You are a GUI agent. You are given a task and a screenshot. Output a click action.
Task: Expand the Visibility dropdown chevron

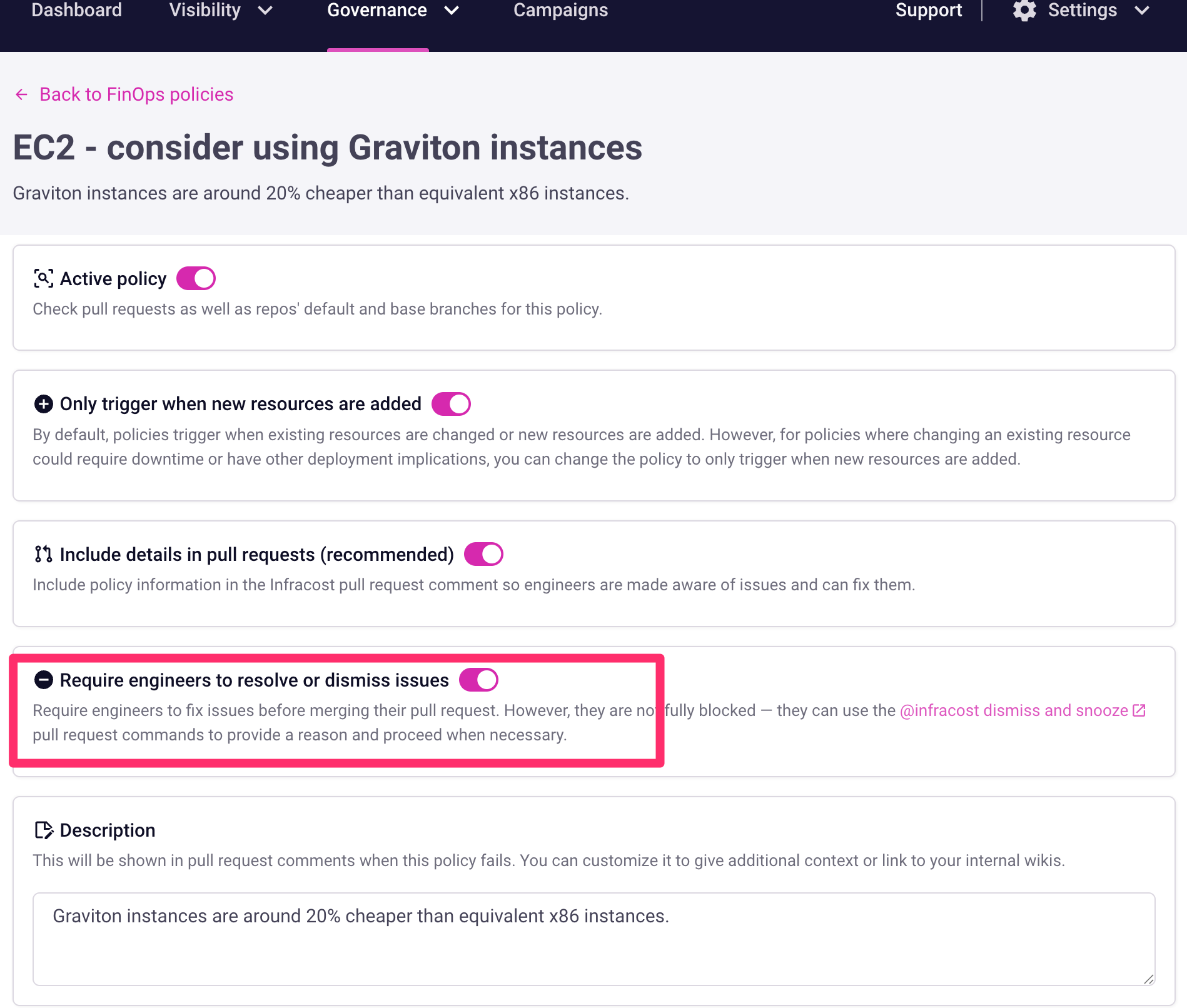coord(266,11)
